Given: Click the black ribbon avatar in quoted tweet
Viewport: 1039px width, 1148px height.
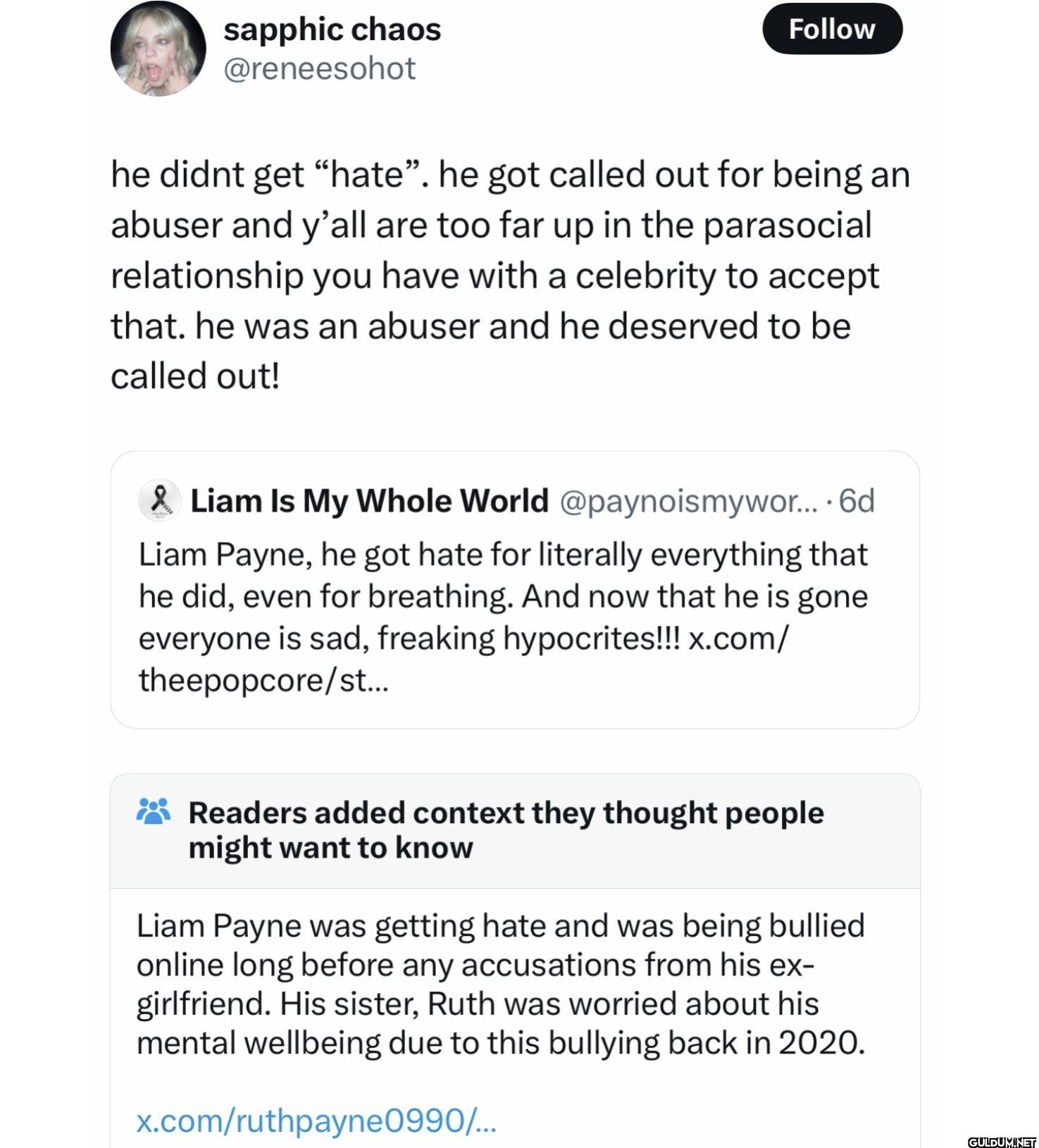Looking at the screenshot, I should pos(160,501).
